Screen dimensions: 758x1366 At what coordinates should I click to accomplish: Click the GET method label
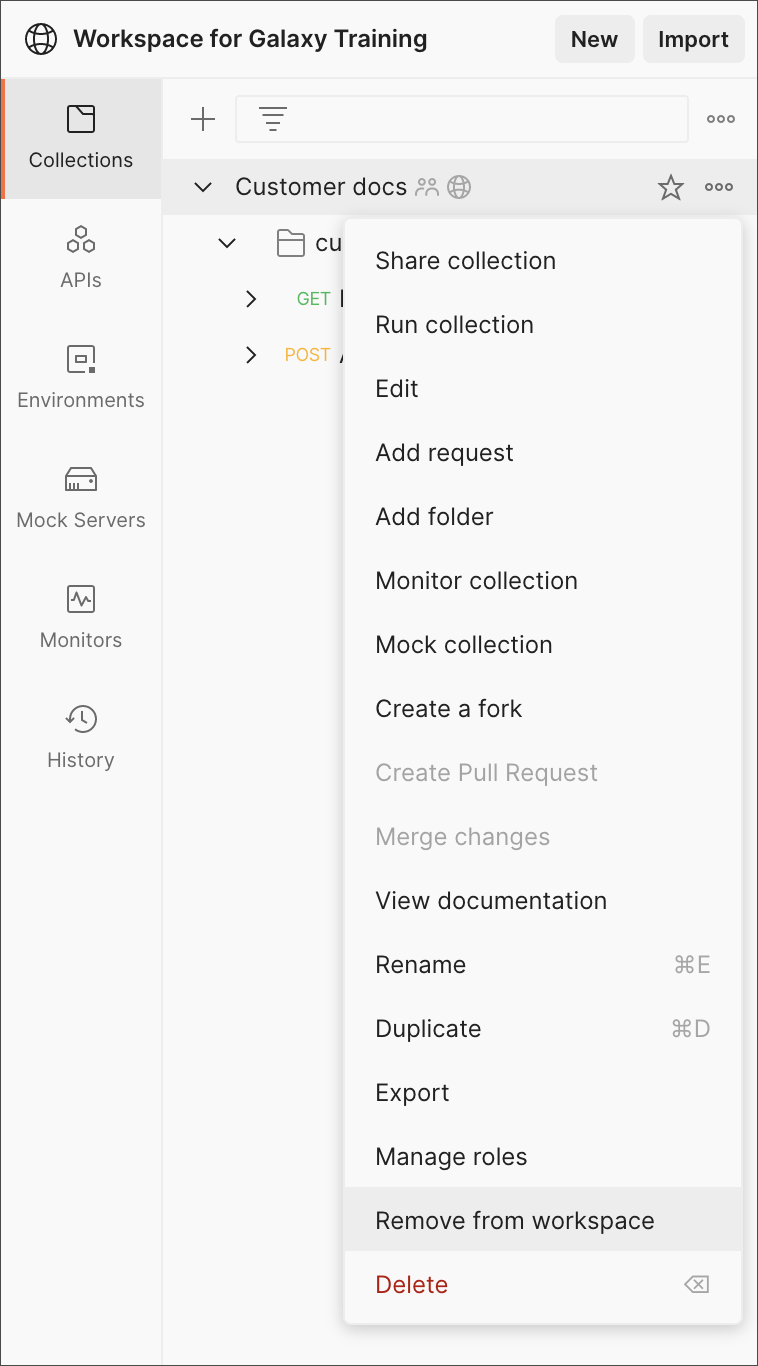(314, 299)
